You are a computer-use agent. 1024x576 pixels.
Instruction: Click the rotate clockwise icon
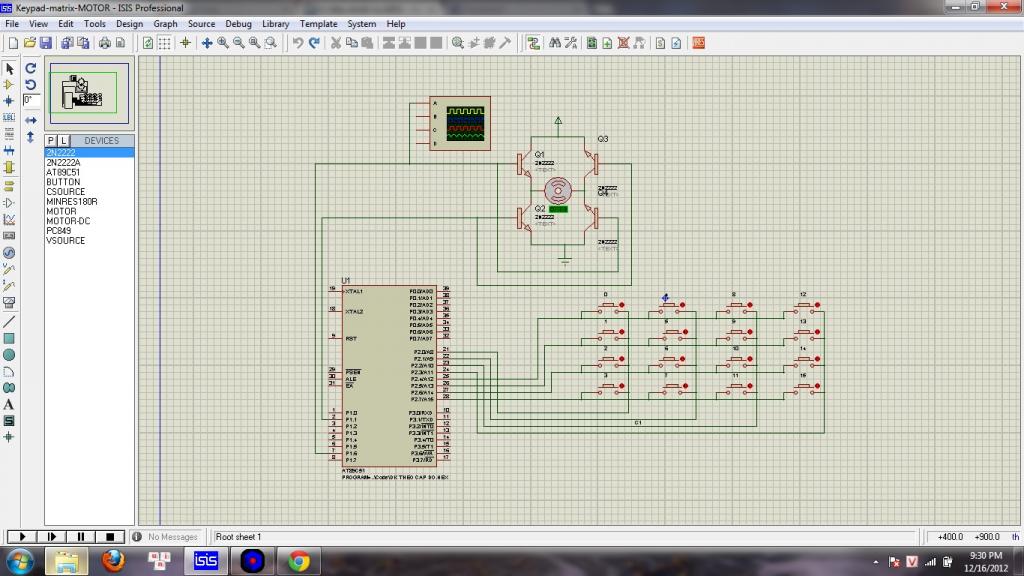(31, 69)
